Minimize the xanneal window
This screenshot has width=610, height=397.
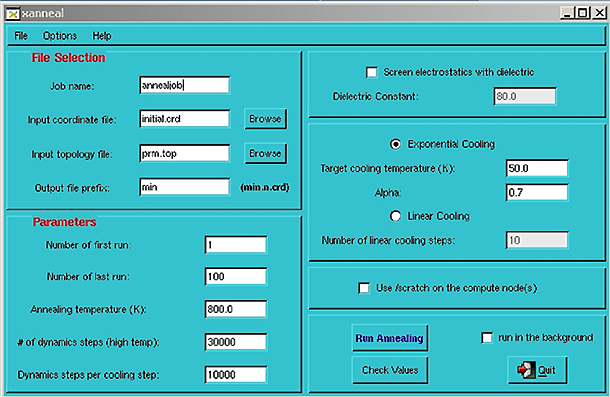[x=568, y=13]
